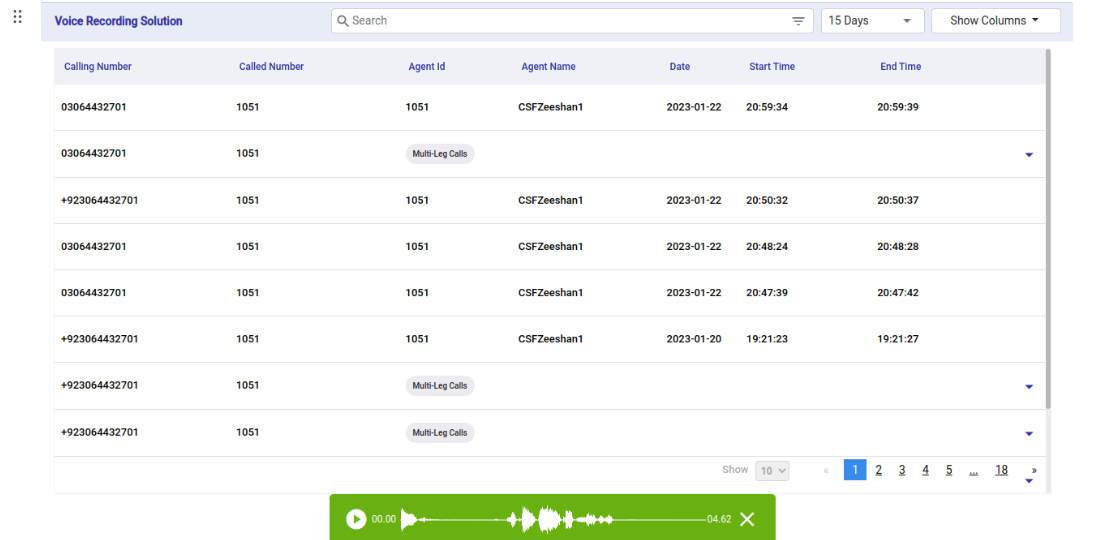Close the green audio player bar
Screen dimensions: 1104x540
tap(747, 519)
